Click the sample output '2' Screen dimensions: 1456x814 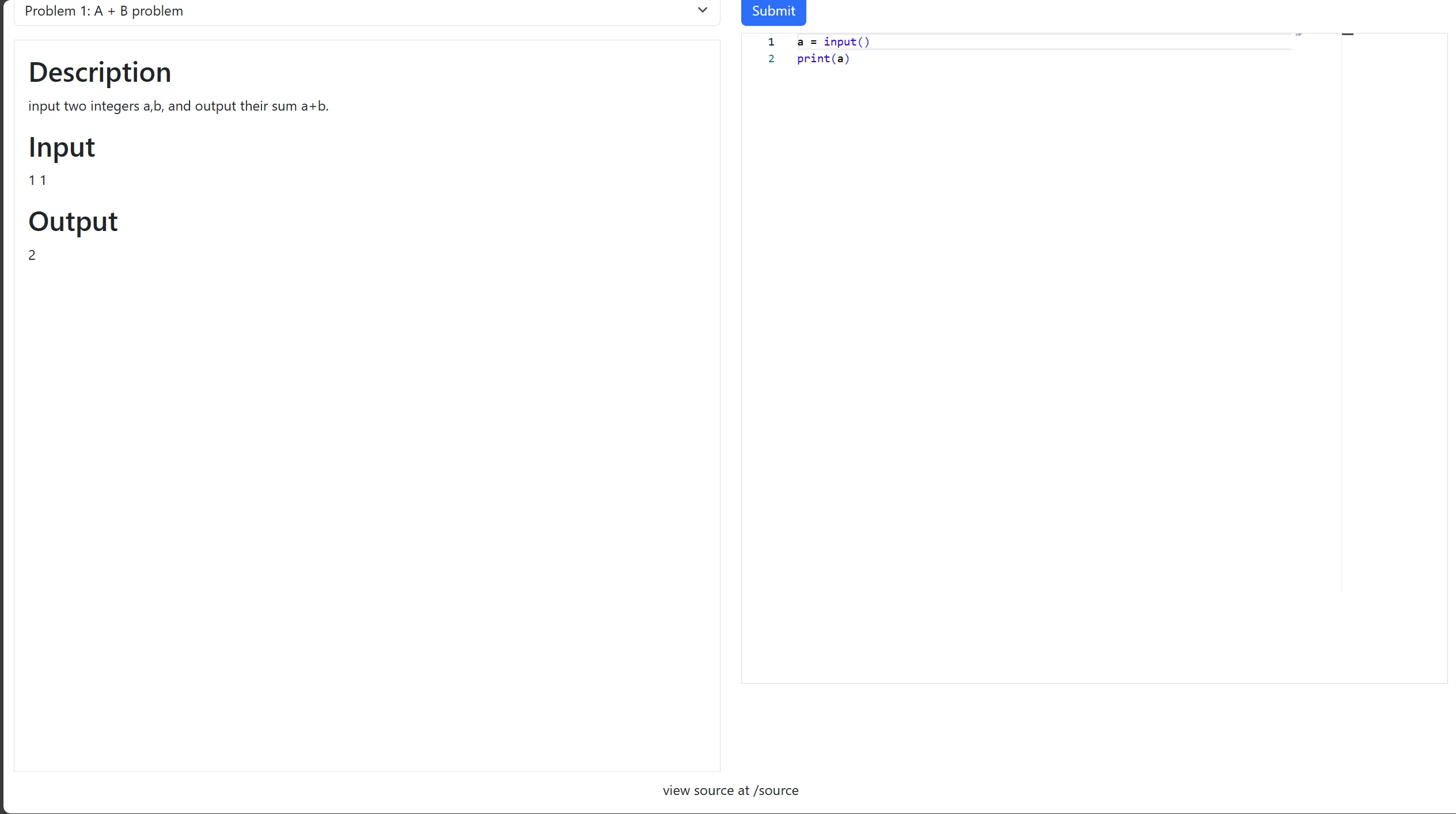[32, 255]
